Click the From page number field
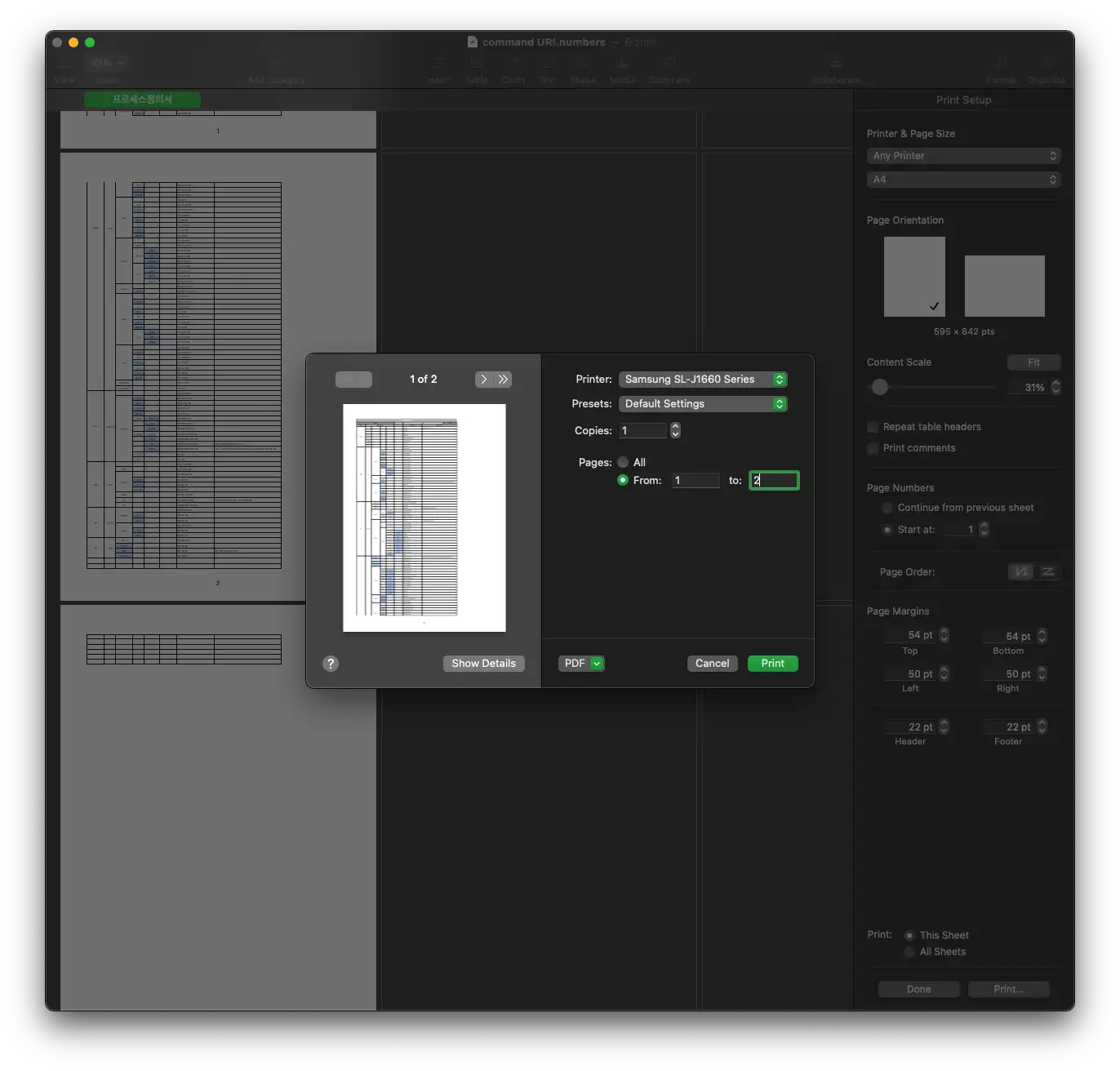 tap(696, 480)
